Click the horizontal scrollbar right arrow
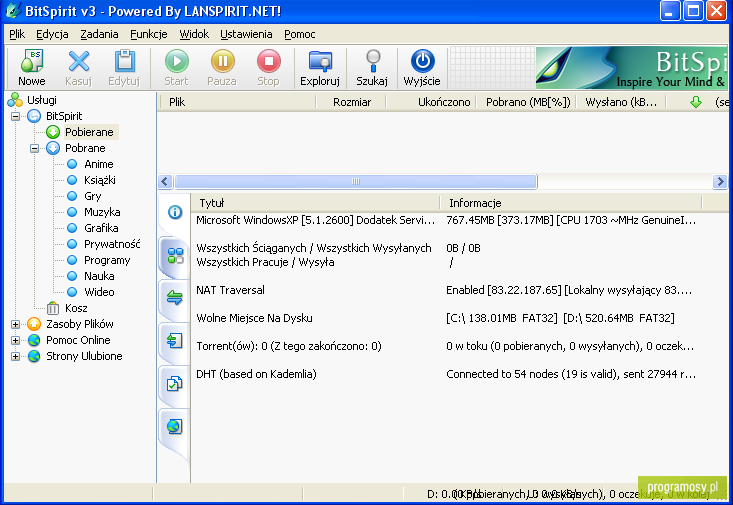The height and width of the screenshot is (505, 733). click(720, 181)
